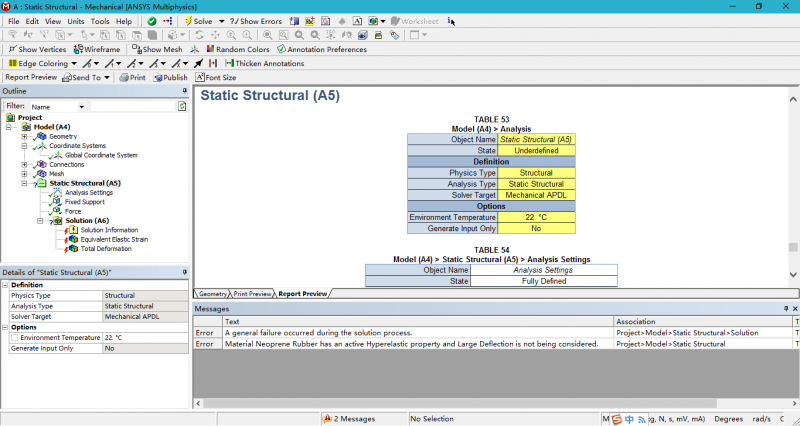Open the Filter Name dropdown
Screen dimensions: 800x426
coord(82,106)
